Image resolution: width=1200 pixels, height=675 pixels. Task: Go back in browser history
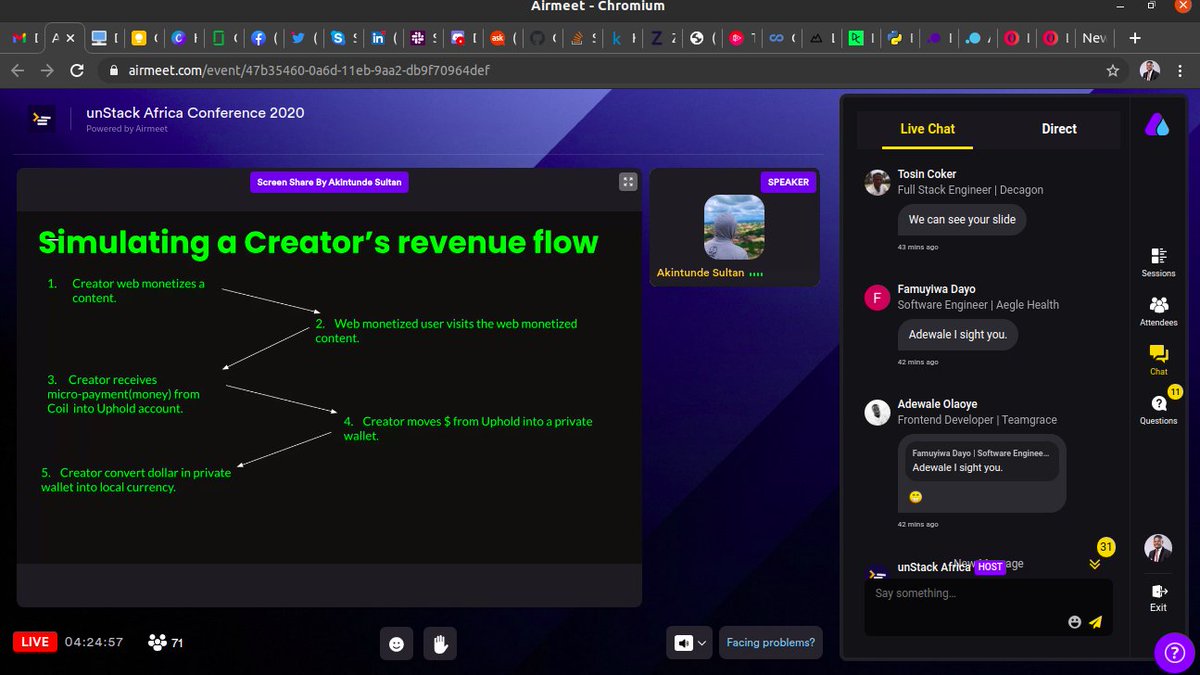(x=18, y=71)
